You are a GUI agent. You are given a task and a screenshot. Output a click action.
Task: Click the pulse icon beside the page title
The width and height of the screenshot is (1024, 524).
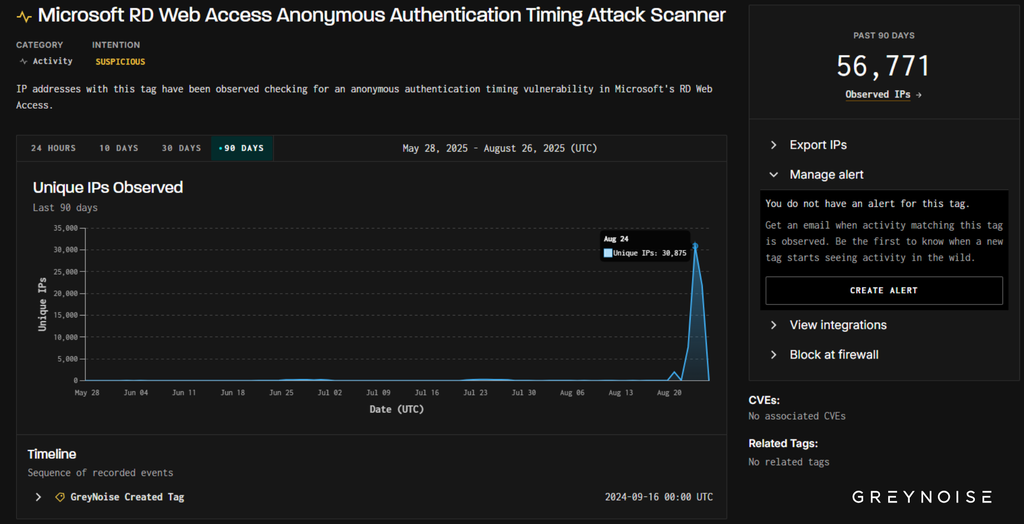[24, 16]
